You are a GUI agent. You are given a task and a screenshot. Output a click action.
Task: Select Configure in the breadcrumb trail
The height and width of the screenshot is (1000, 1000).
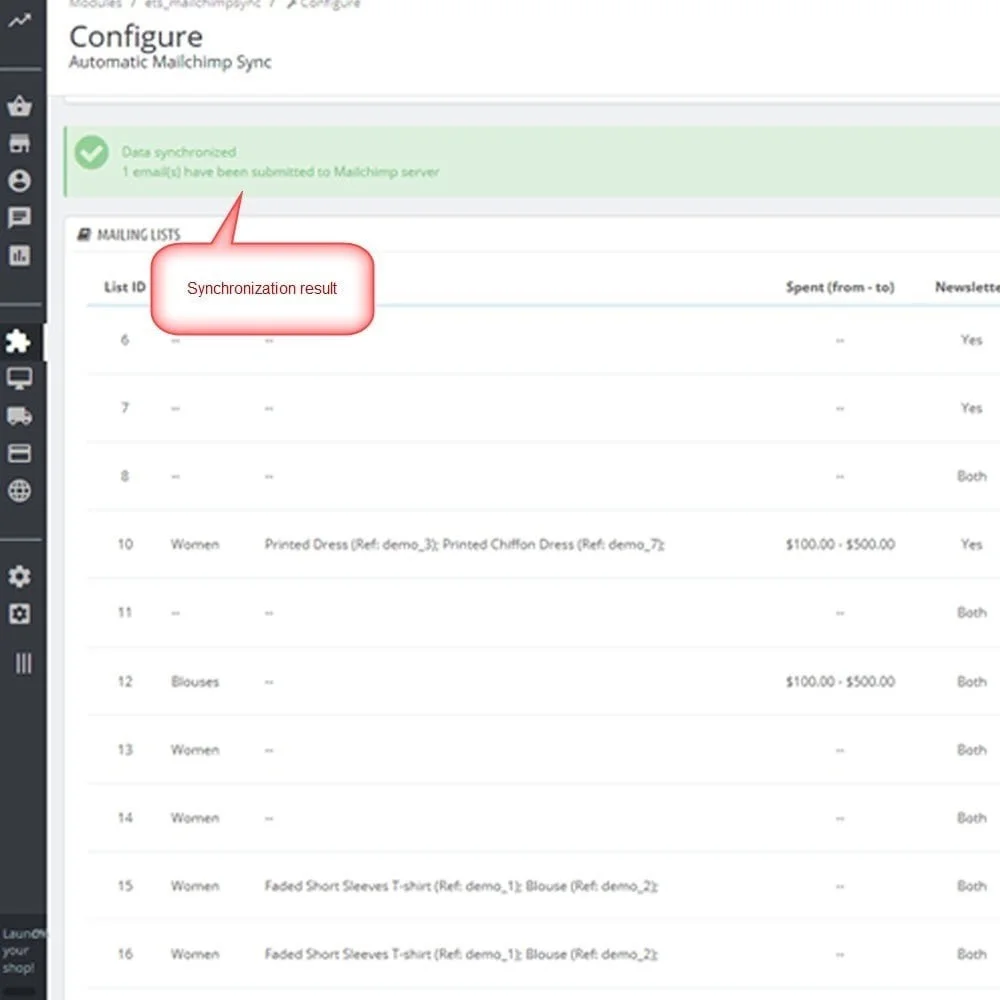click(x=331, y=4)
